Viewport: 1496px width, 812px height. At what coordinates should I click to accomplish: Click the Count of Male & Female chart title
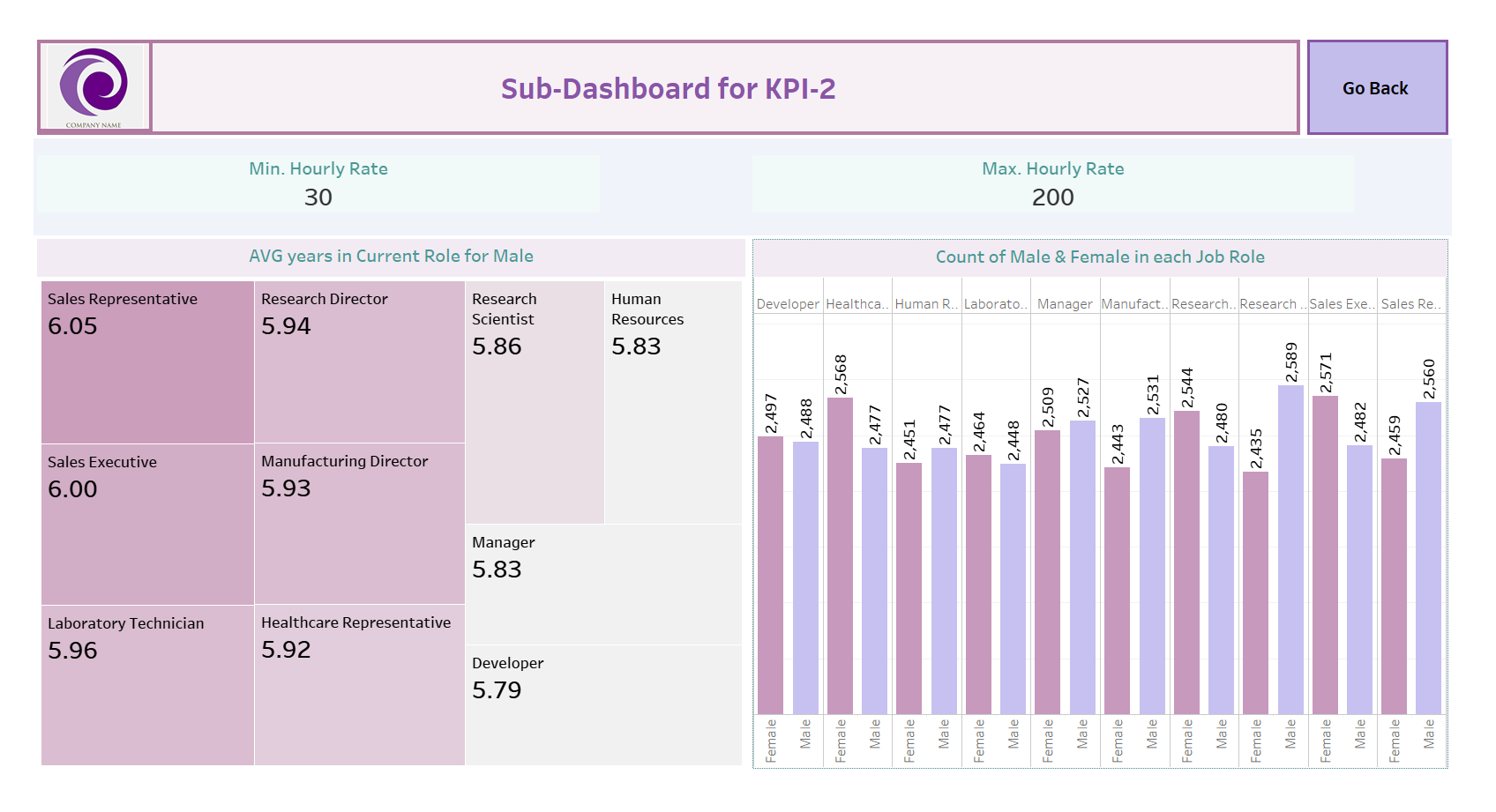point(1099,257)
